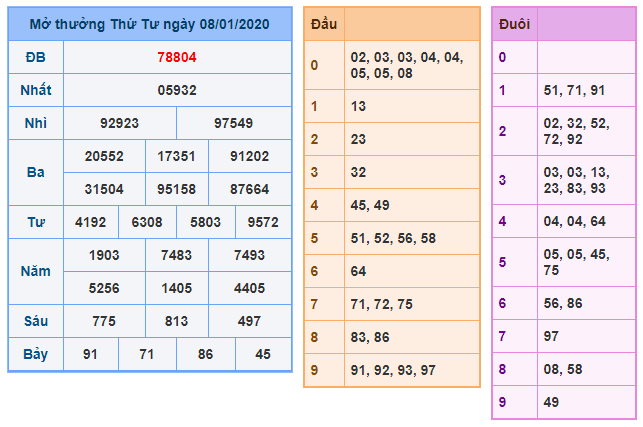Select seventh prize number 86
643x427 pixels.
206,354
